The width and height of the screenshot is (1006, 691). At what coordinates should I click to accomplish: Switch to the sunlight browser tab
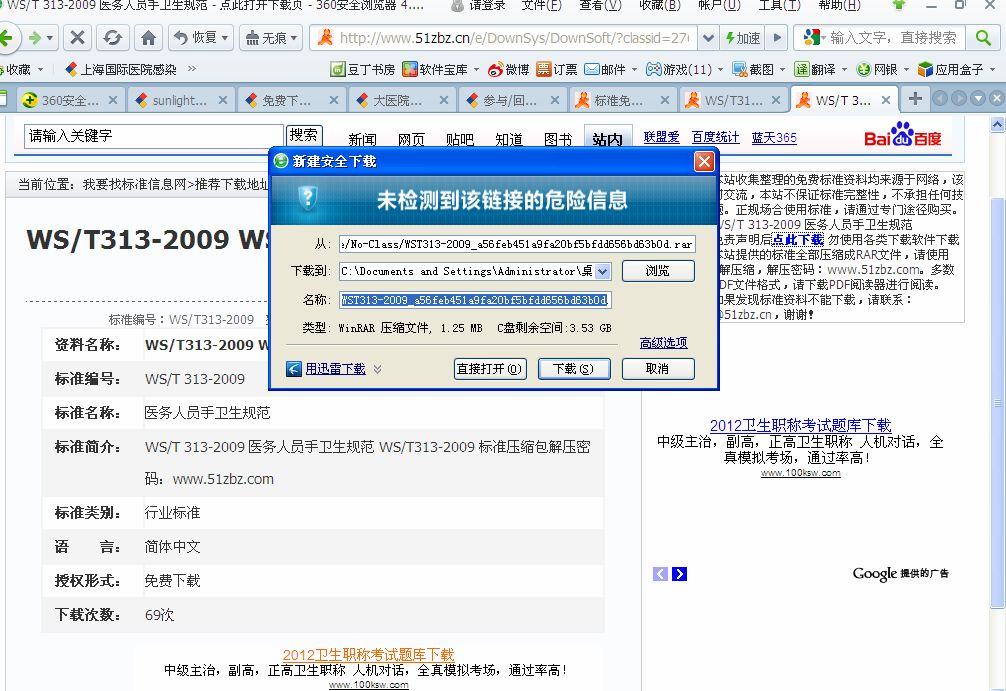point(178,100)
